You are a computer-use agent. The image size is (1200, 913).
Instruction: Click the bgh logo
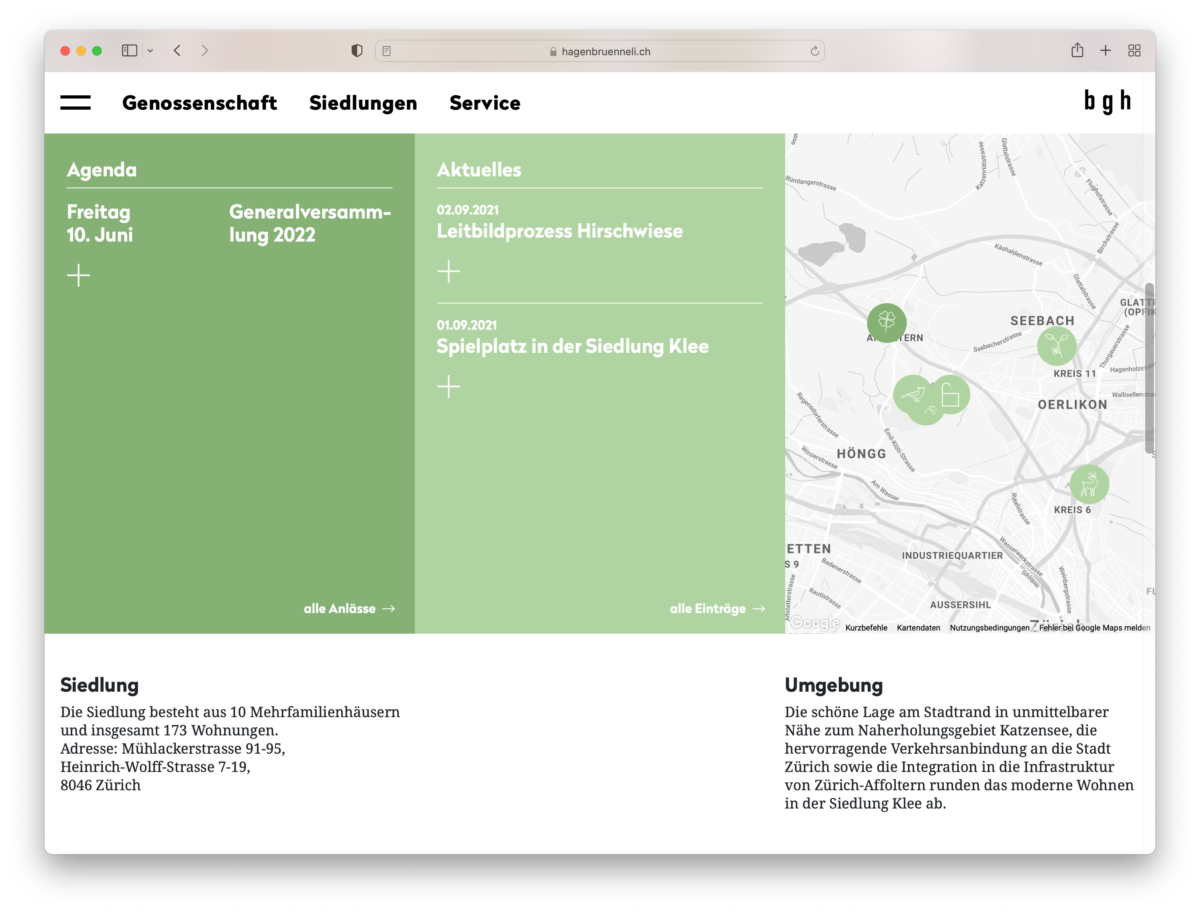[1107, 102]
